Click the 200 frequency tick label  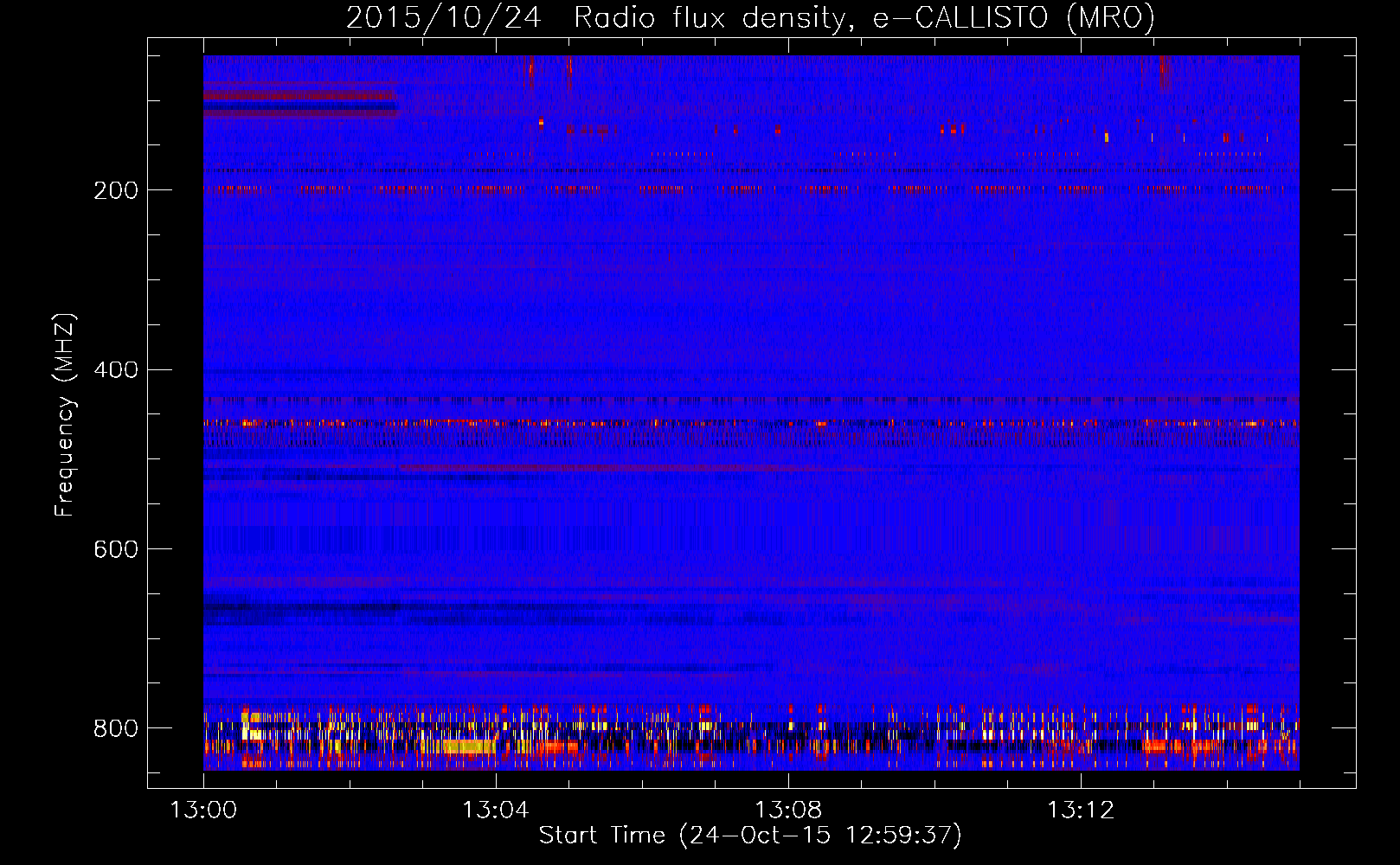pos(116,190)
